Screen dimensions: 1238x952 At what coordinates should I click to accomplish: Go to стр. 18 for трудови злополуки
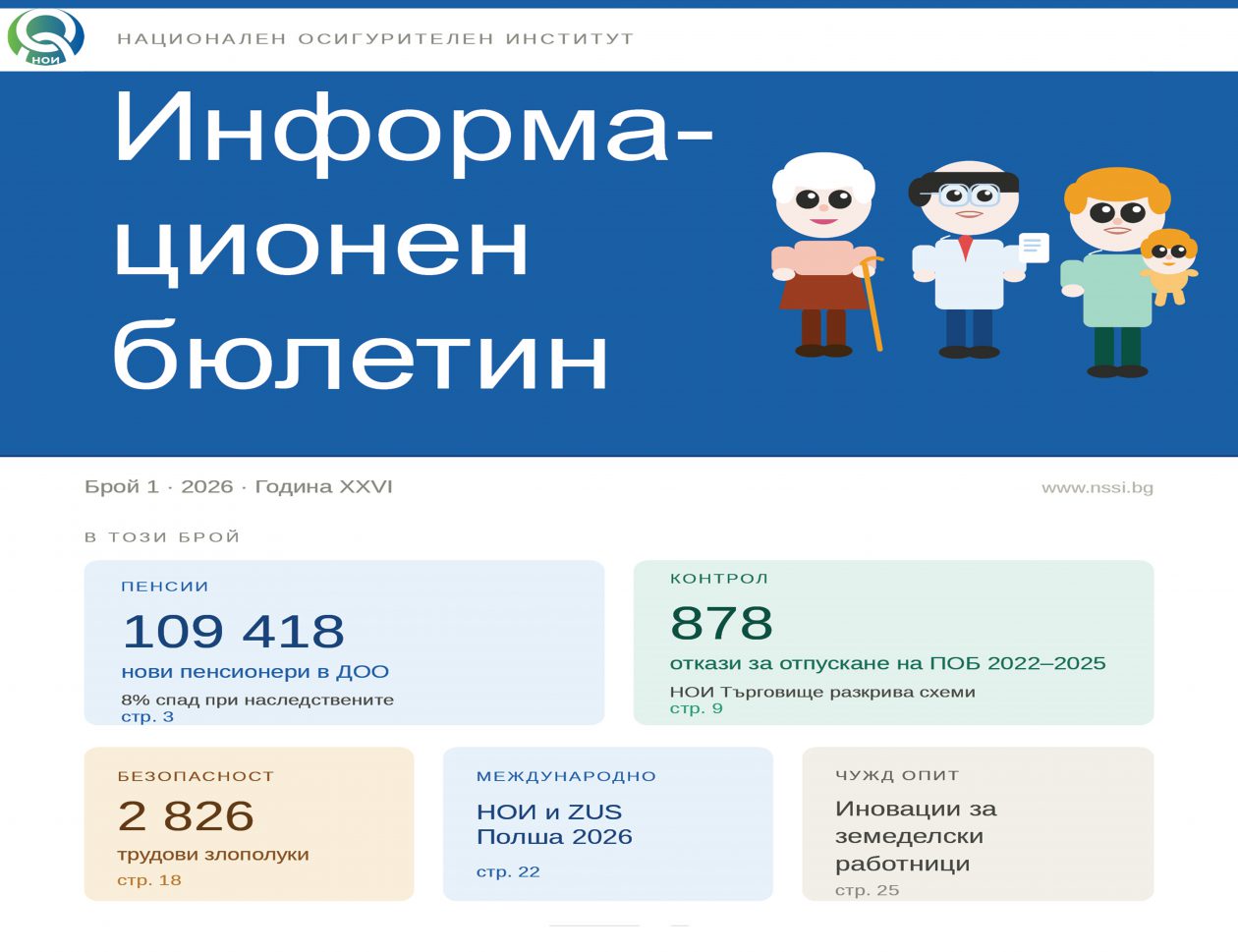(x=149, y=880)
